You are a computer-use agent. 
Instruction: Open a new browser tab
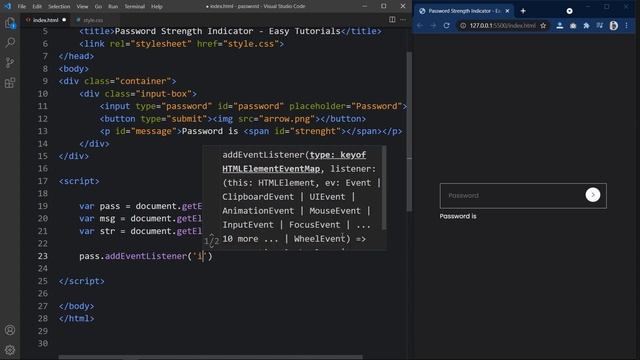(x=523, y=11)
